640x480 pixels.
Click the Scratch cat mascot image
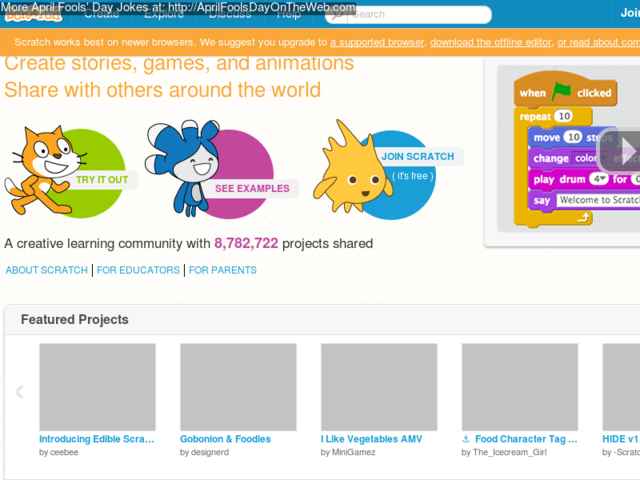44,171
